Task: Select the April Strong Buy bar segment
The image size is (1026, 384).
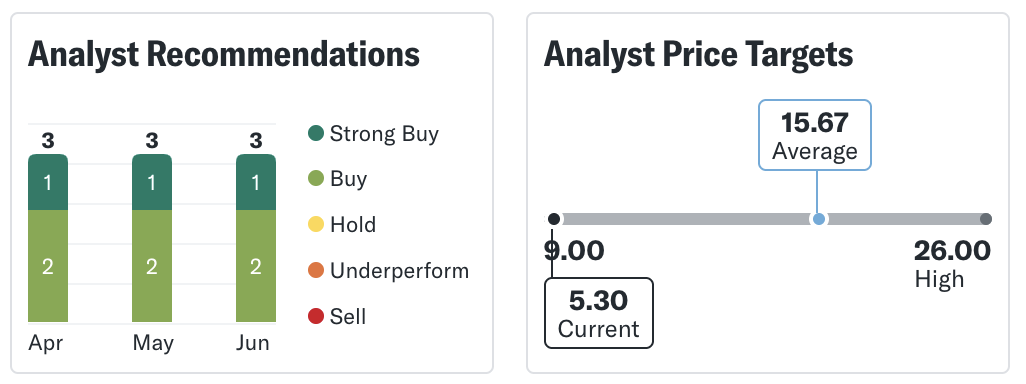Action: pos(48,182)
